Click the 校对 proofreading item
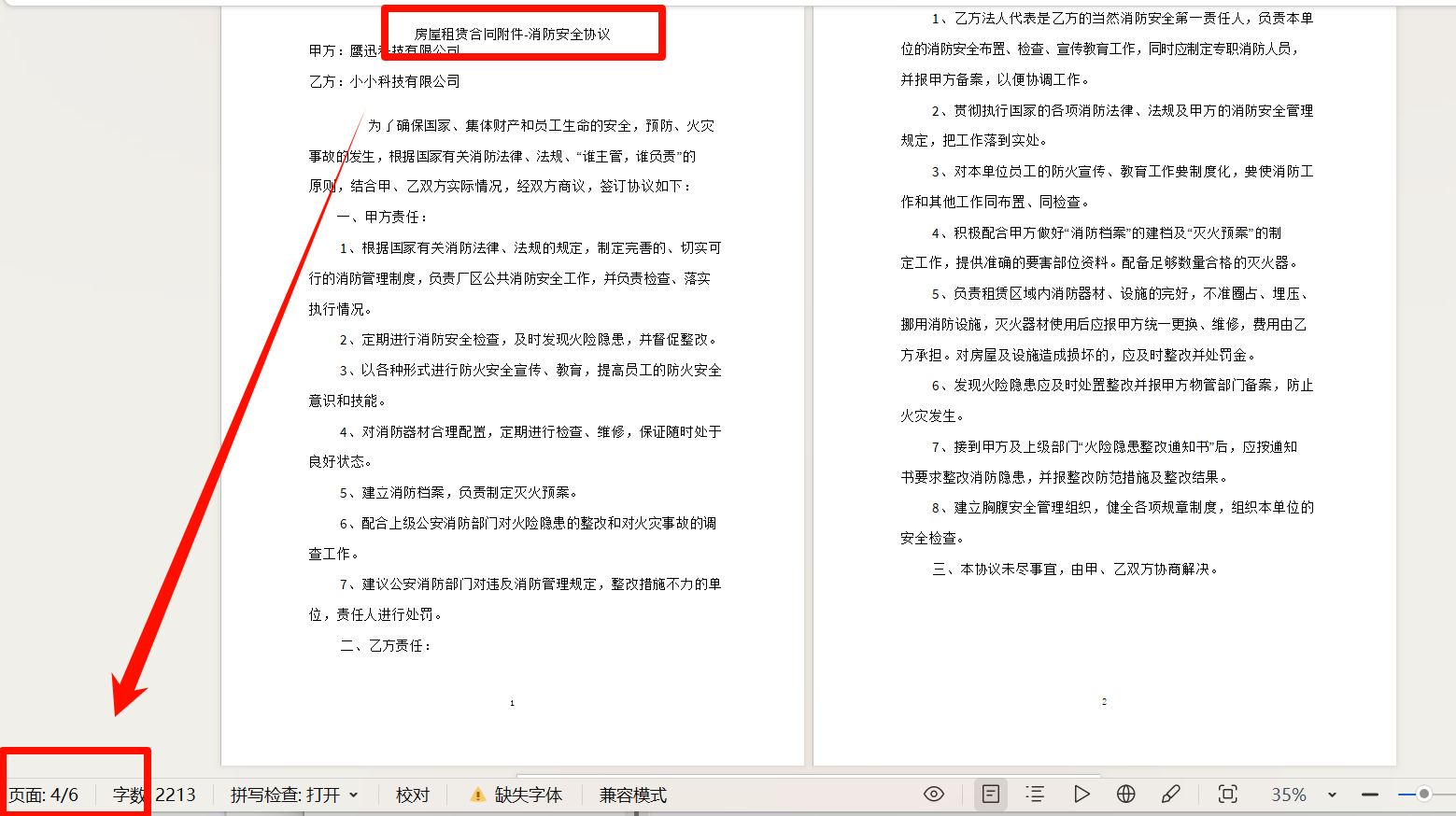Image resolution: width=1456 pixels, height=816 pixels. pos(412,795)
